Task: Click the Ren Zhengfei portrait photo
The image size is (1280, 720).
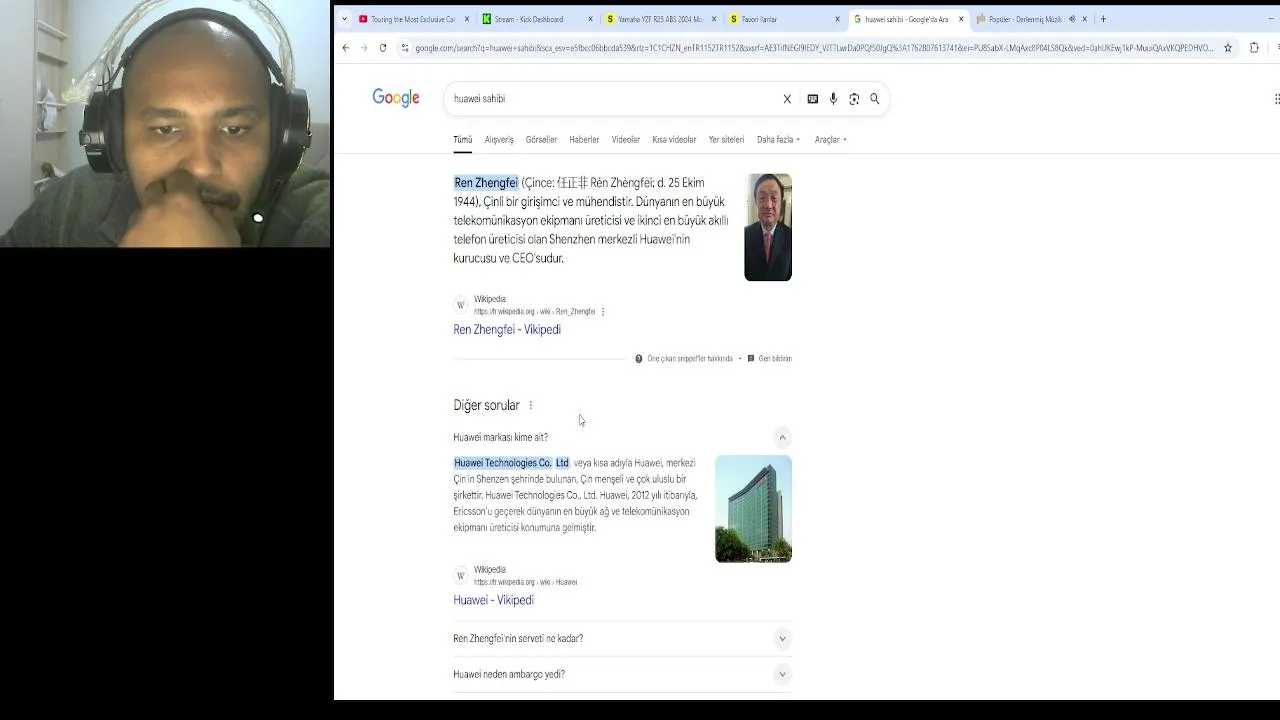Action: pyautogui.click(x=768, y=227)
